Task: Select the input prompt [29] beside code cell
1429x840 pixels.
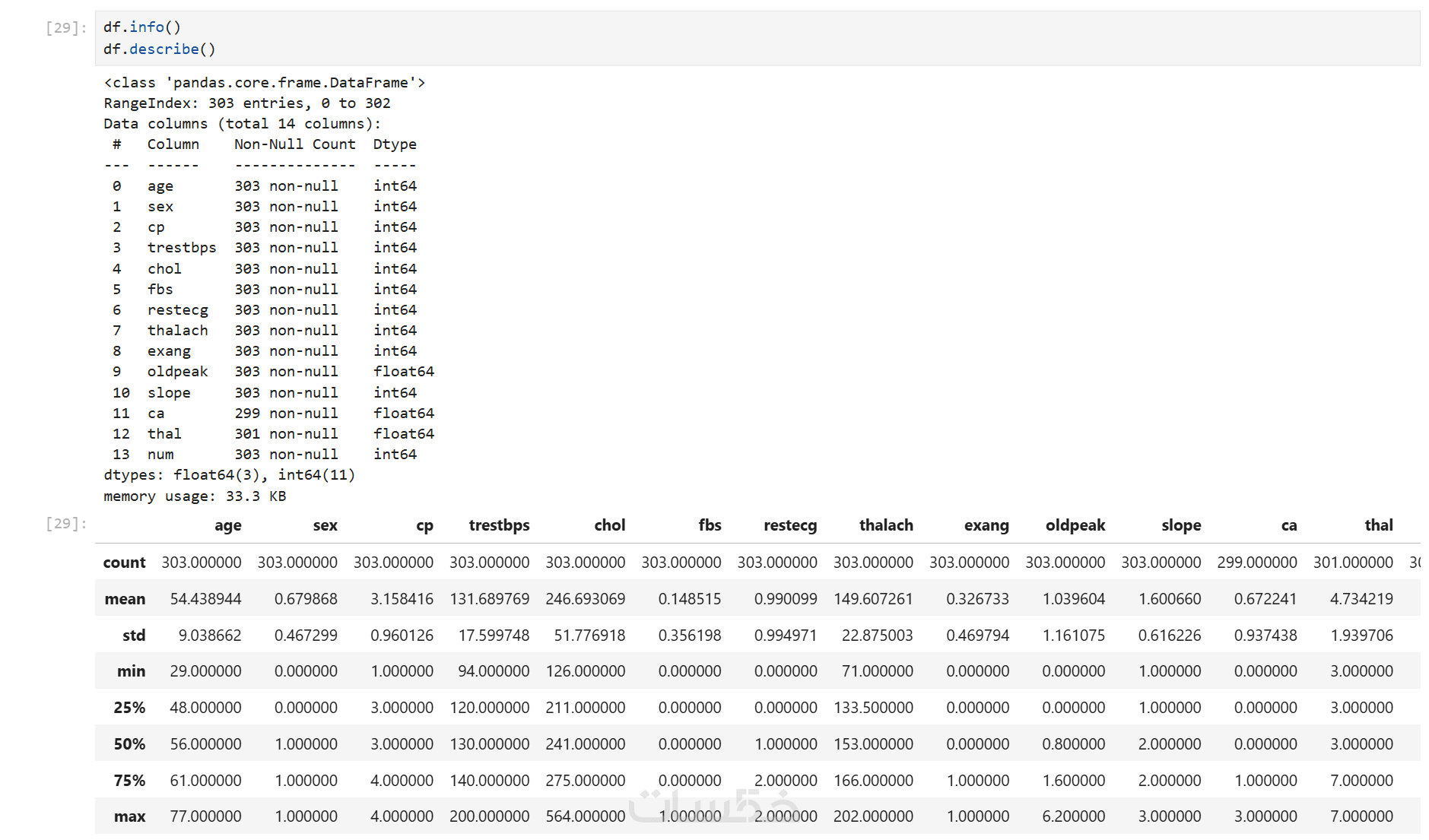Action: 66,27
